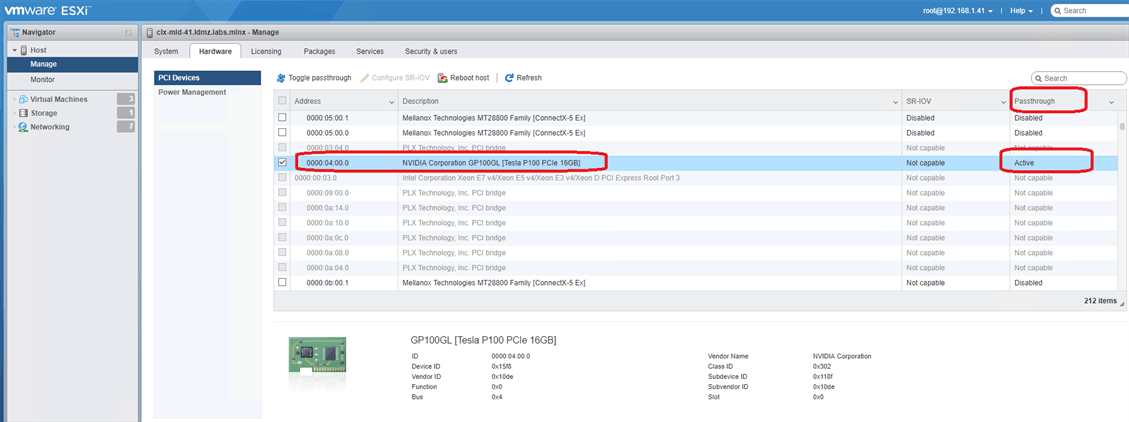Click the Virtual Machines count badge 3
The height and width of the screenshot is (422, 1129).
126,99
